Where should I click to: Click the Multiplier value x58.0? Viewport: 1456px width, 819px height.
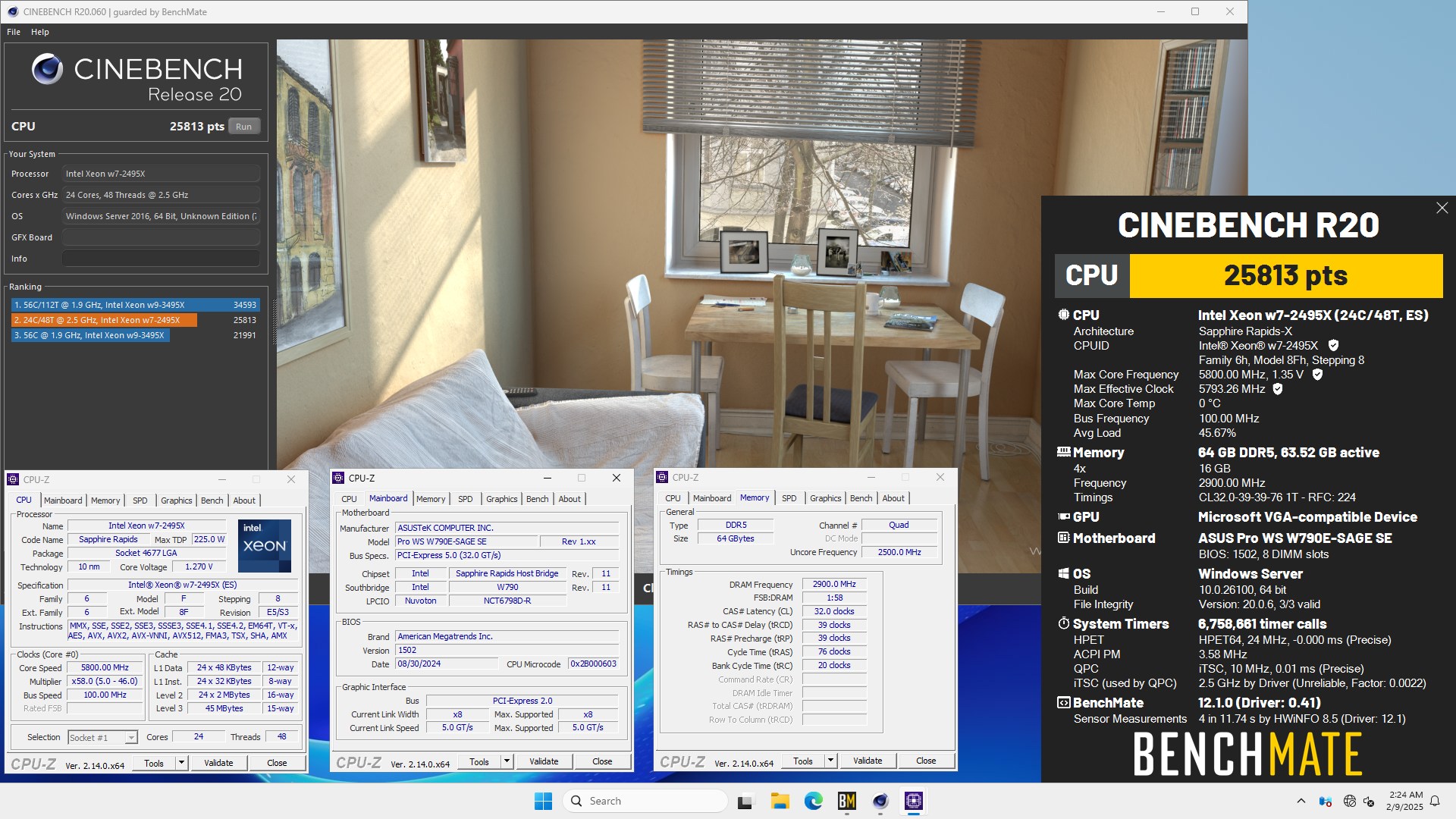pos(105,682)
